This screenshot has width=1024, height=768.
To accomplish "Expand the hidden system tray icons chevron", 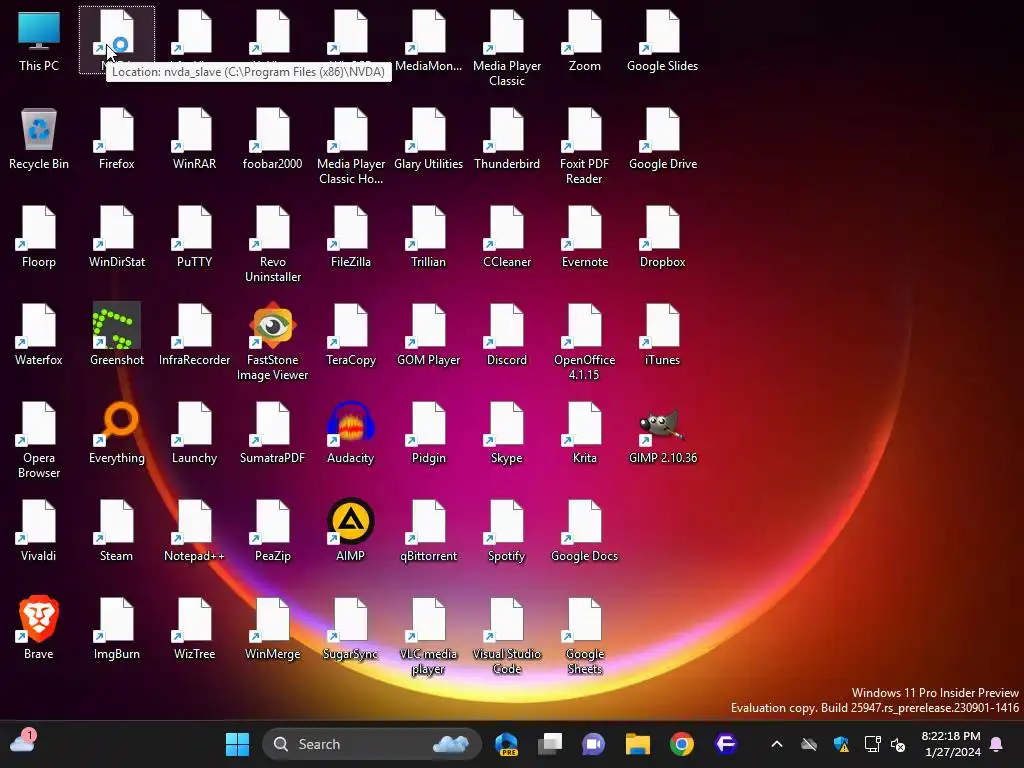I will [x=776, y=744].
